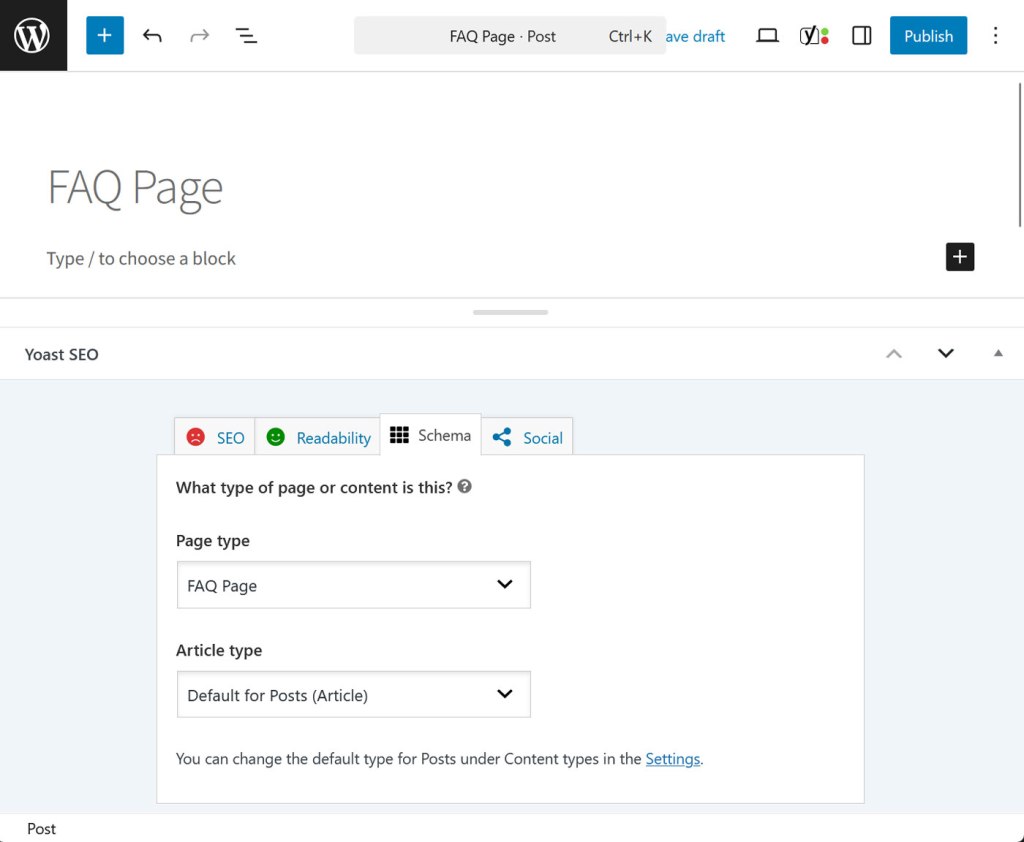
Task: Switch to the SEO tab
Action: point(215,437)
